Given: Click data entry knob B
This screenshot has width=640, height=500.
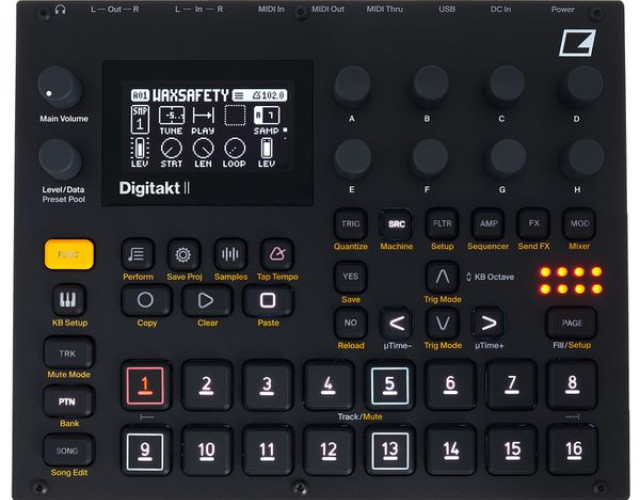Looking at the screenshot, I should (x=430, y=87).
